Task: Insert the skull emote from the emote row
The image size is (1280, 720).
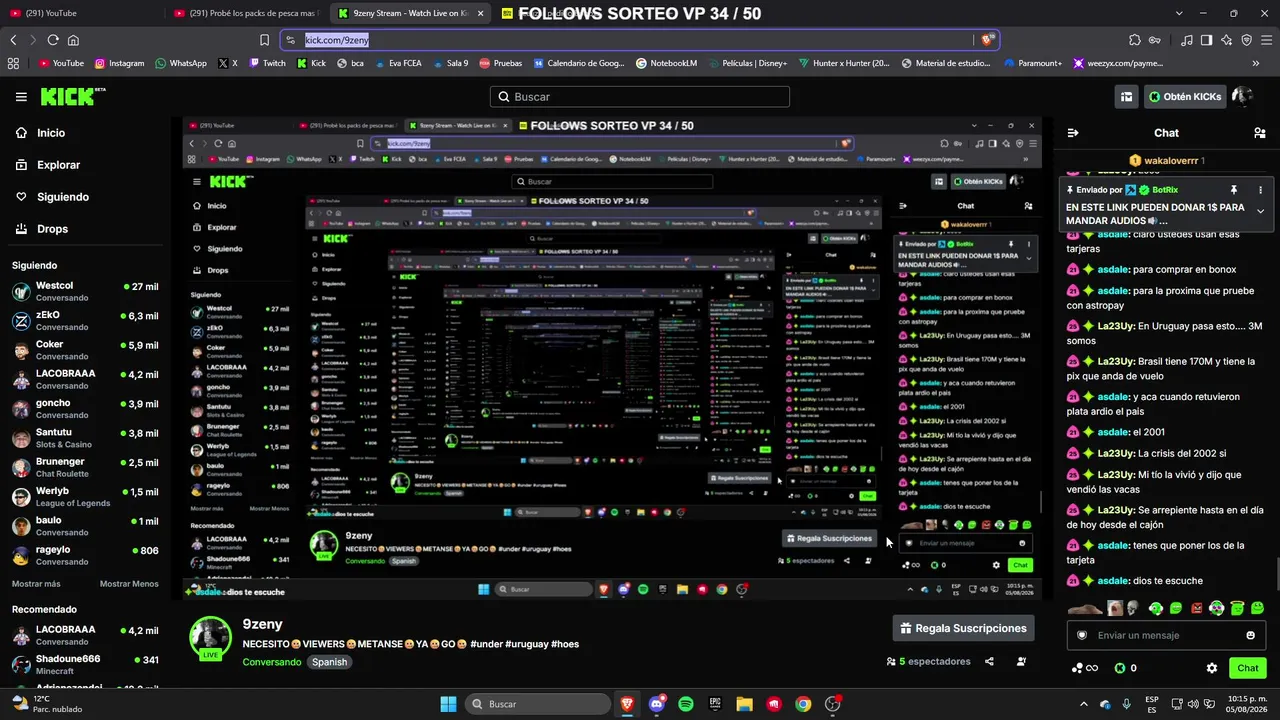Action: click(x=1133, y=608)
